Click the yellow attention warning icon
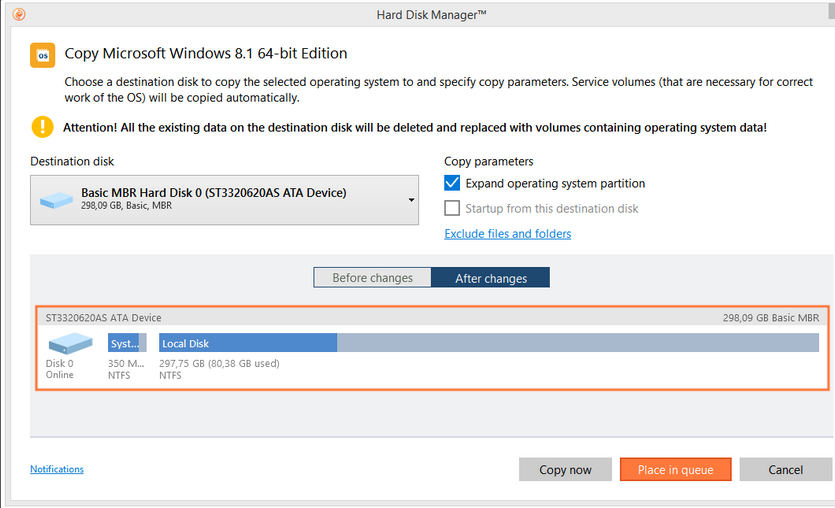This screenshot has width=835, height=508. 43,127
